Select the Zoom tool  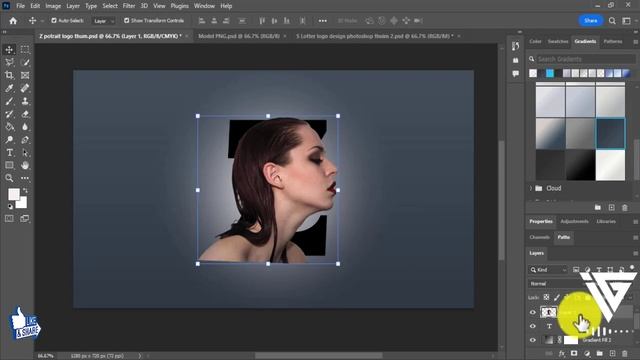[9, 178]
